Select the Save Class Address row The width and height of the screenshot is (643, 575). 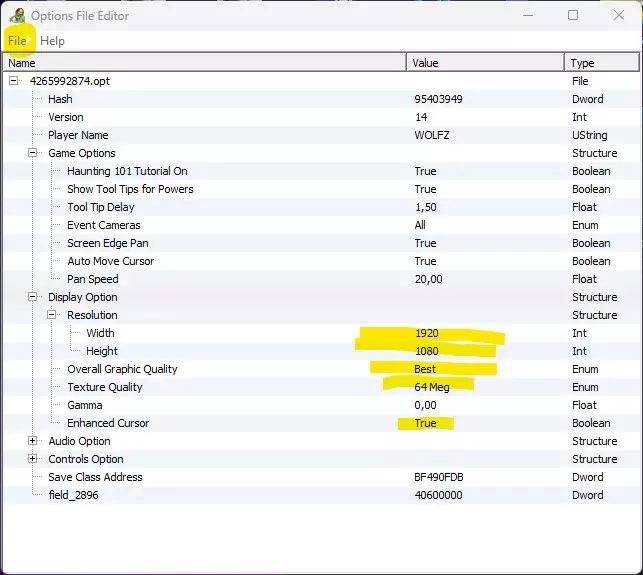(321, 477)
